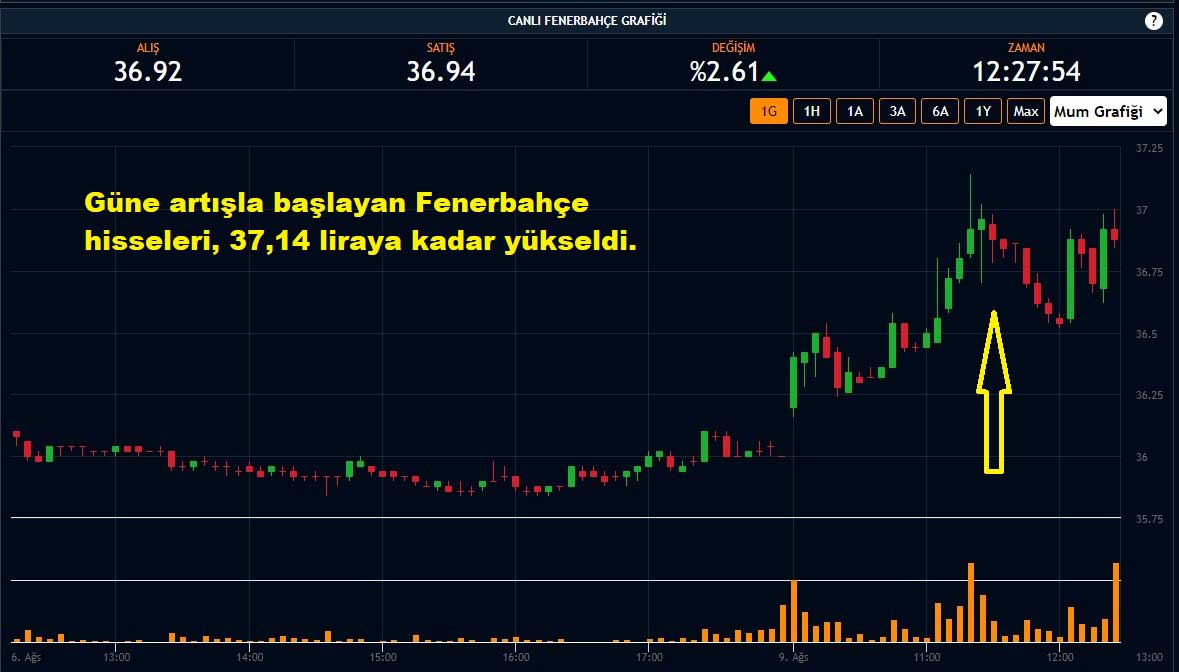The image size is (1179, 672).
Task: Click the tall green opening candle on 9. Ağs
Action: [x=793, y=383]
